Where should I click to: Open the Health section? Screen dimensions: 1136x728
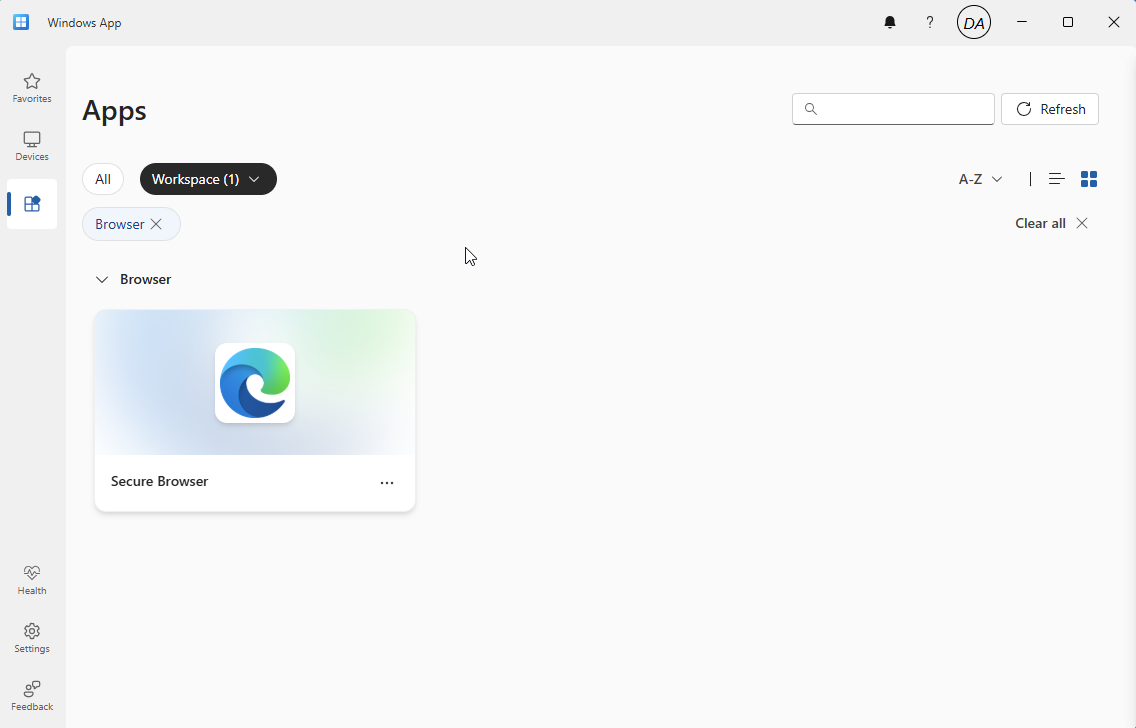tap(32, 579)
